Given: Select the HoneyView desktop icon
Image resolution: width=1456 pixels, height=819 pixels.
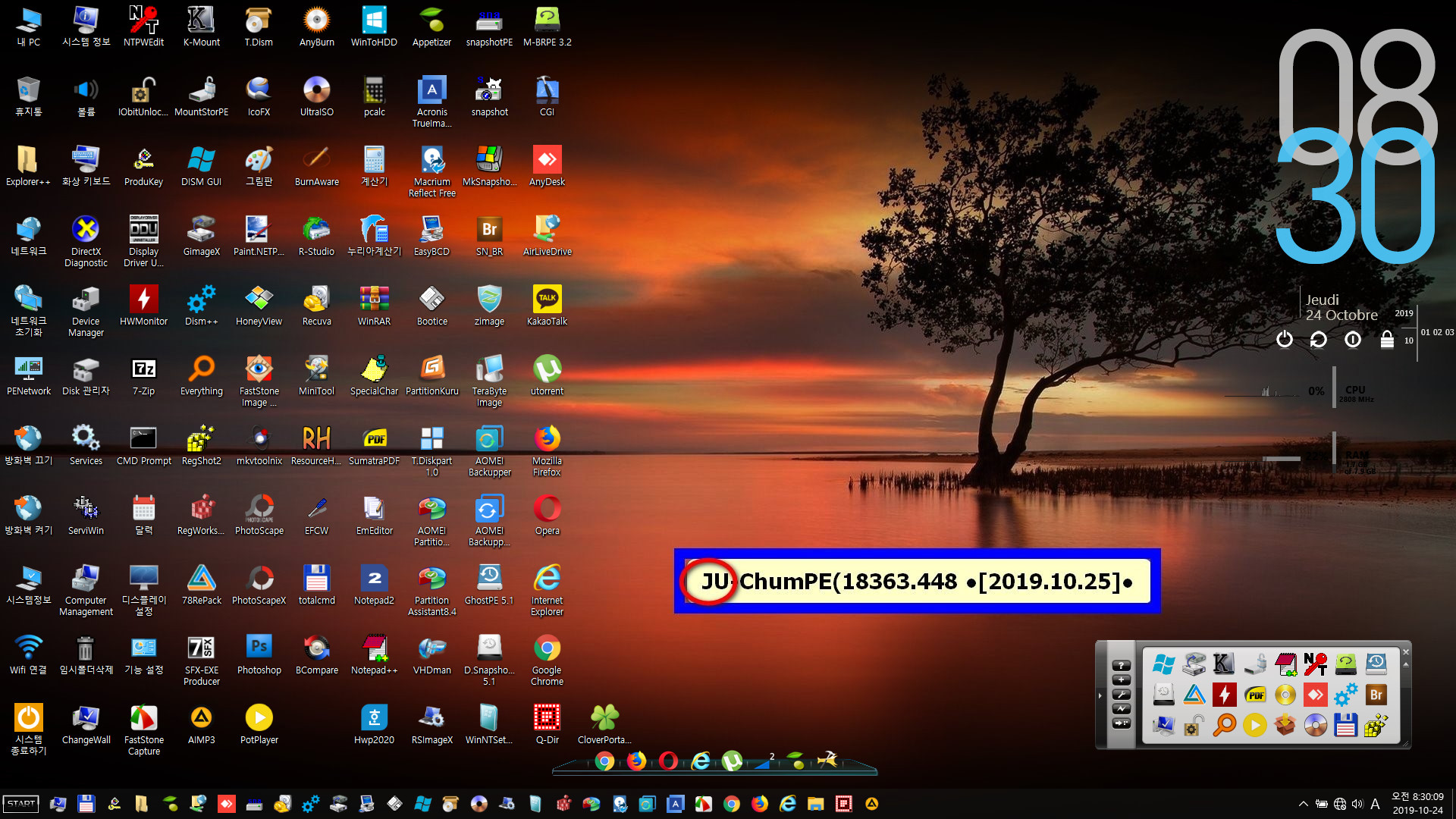Looking at the screenshot, I should coord(259,306).
